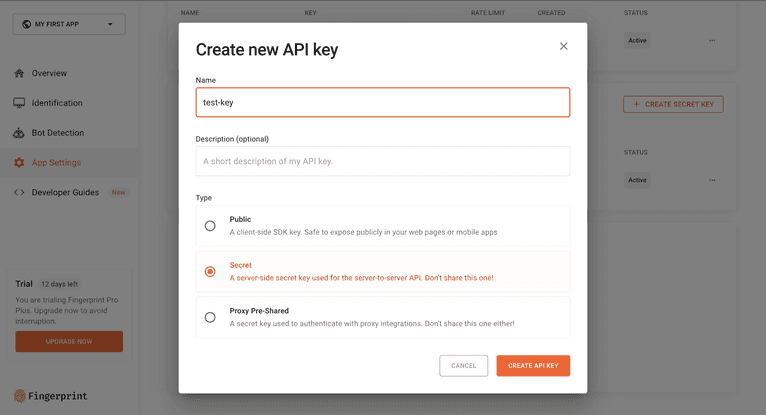
Task: Go to Overview in the sidebar
Action: pos(49,73)
